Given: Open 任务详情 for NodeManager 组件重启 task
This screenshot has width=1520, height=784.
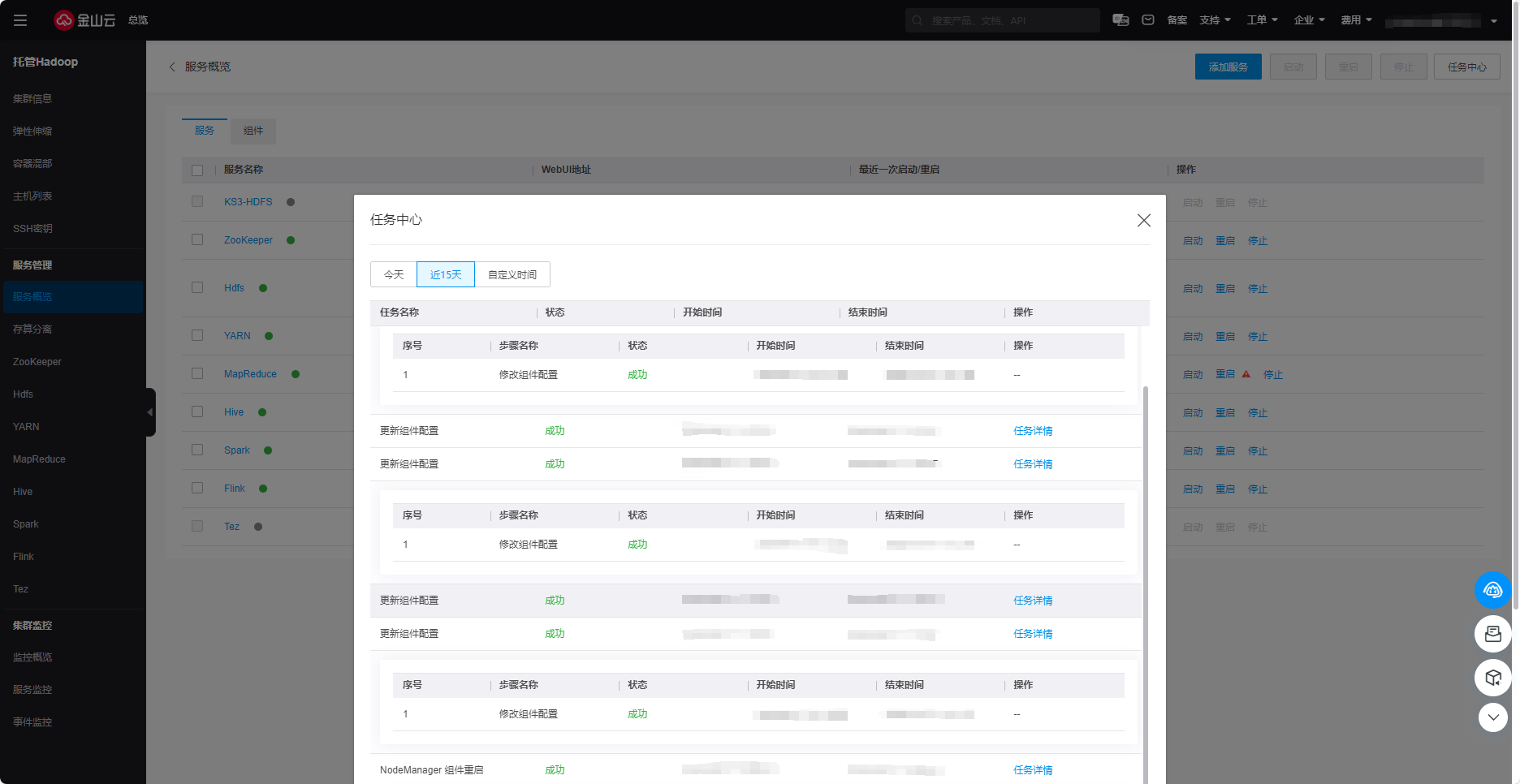Looking at the screenshot, I should tap(1033, 770).
